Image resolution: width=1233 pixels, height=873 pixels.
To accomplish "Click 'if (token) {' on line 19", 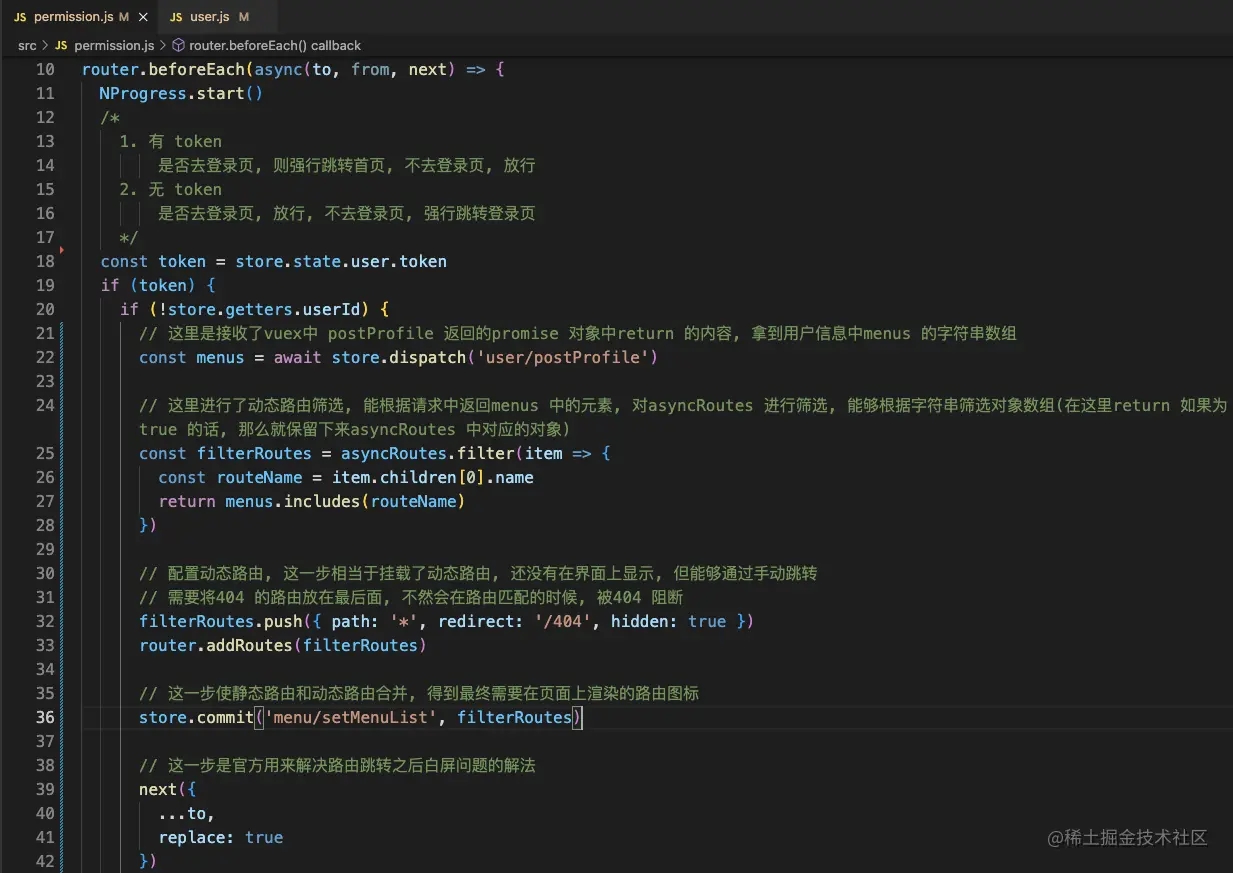I will (158, 285).
